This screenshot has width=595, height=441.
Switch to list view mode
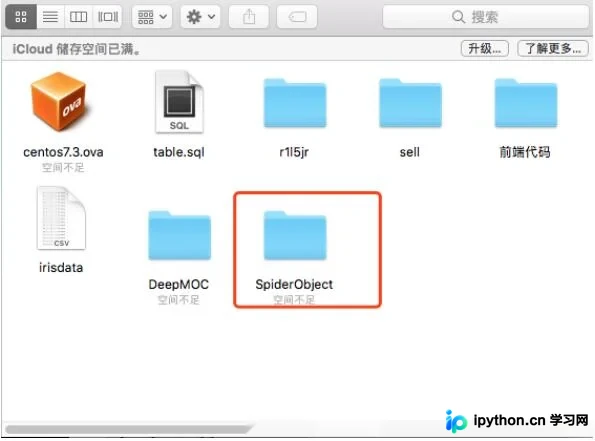click(50, 17)
